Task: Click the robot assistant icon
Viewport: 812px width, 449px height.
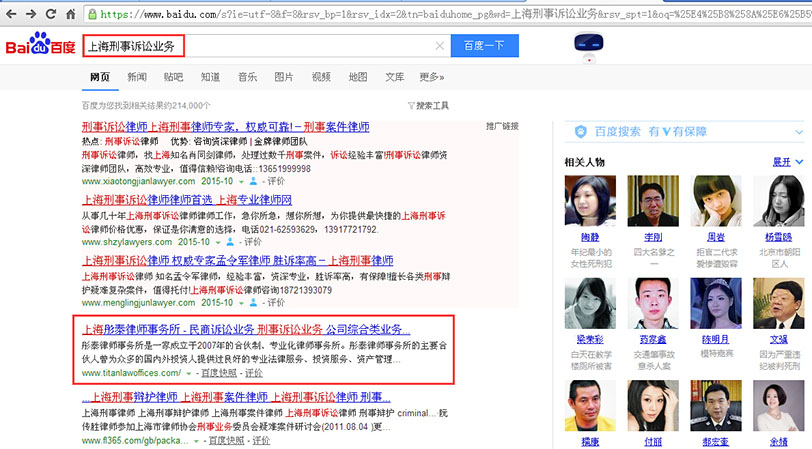Action: click(x=589, y=47)
